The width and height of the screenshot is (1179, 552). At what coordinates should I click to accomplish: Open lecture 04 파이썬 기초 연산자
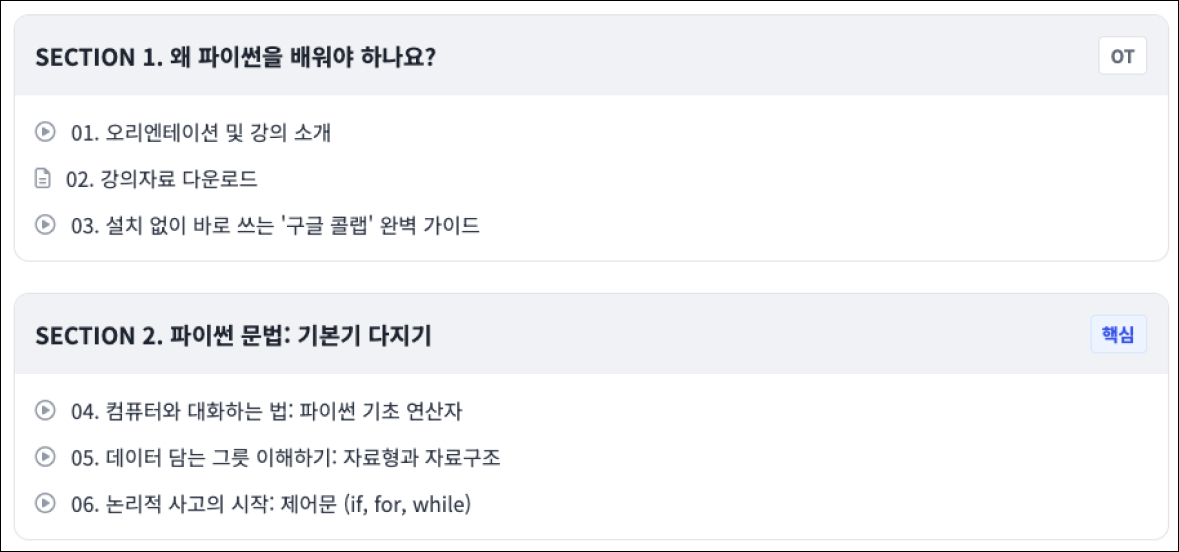[x=267, y=411]
